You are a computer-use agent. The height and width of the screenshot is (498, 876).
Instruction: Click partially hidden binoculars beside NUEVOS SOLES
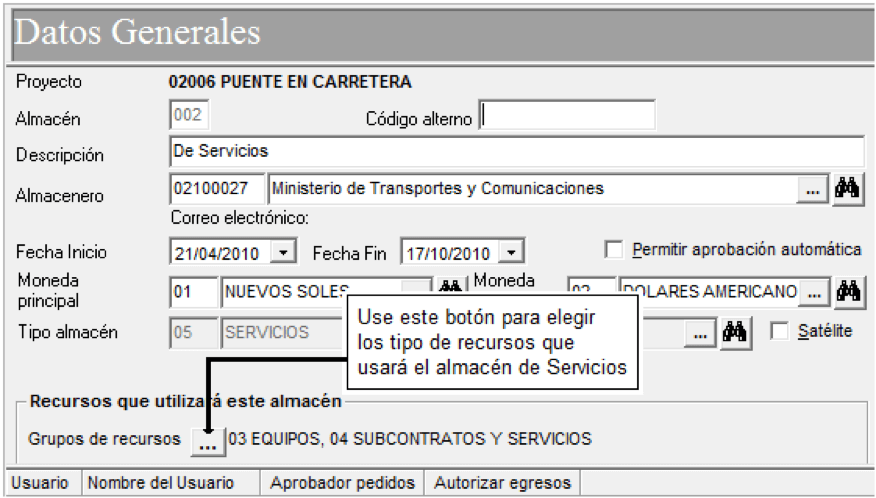(x=450, y=286)
